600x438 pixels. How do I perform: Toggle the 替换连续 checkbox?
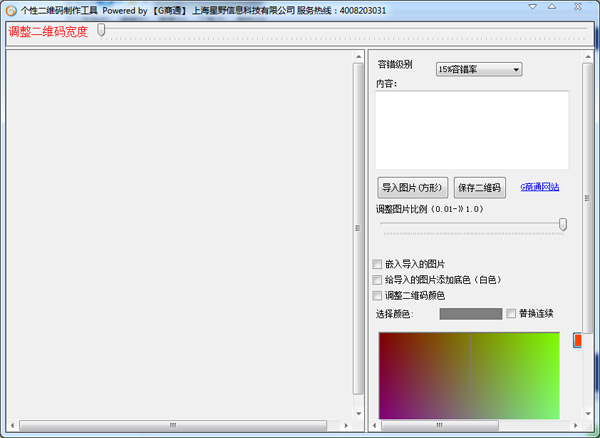[512, 313]
